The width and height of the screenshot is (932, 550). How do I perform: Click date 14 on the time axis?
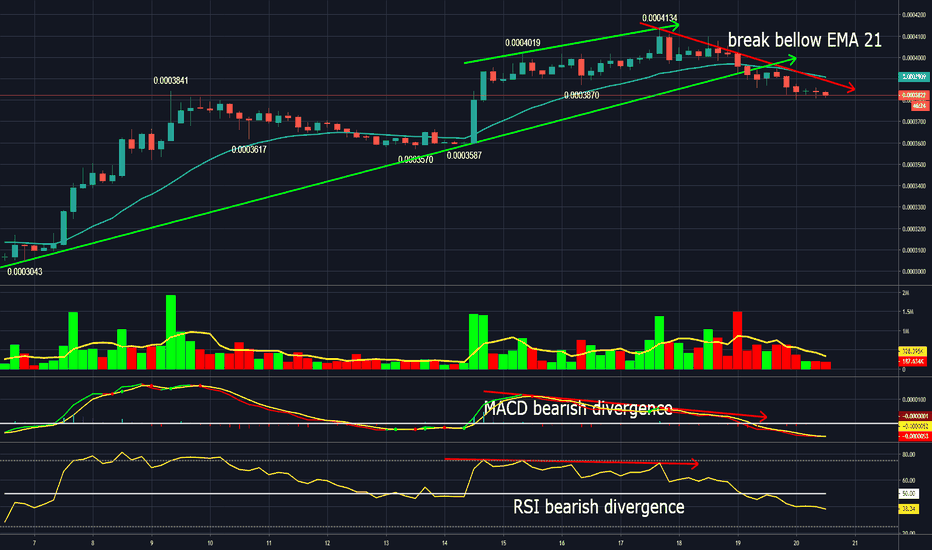(445, 543)
